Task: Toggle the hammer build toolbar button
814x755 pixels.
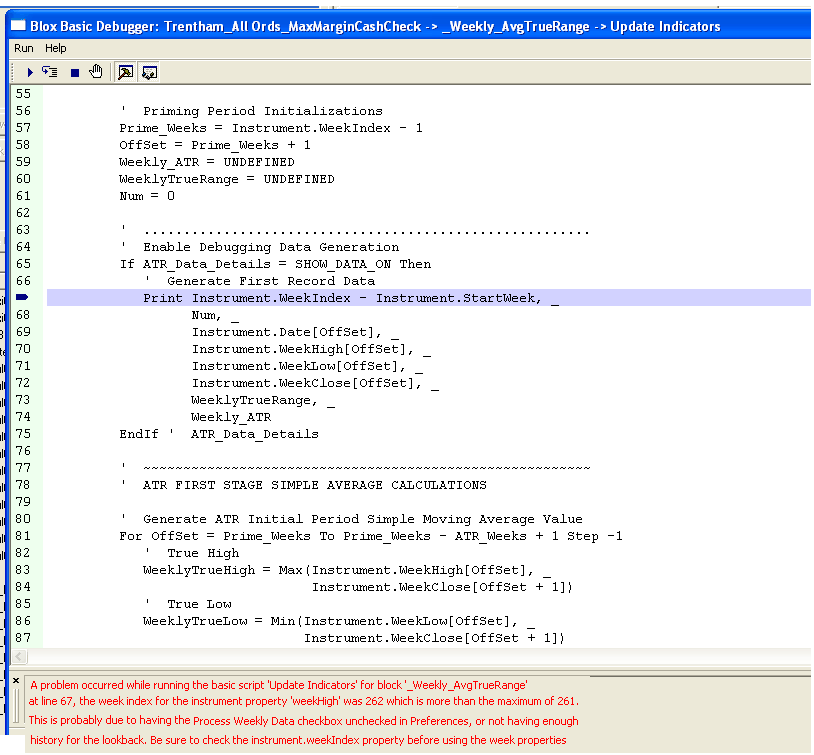Action: coord(125,72)
